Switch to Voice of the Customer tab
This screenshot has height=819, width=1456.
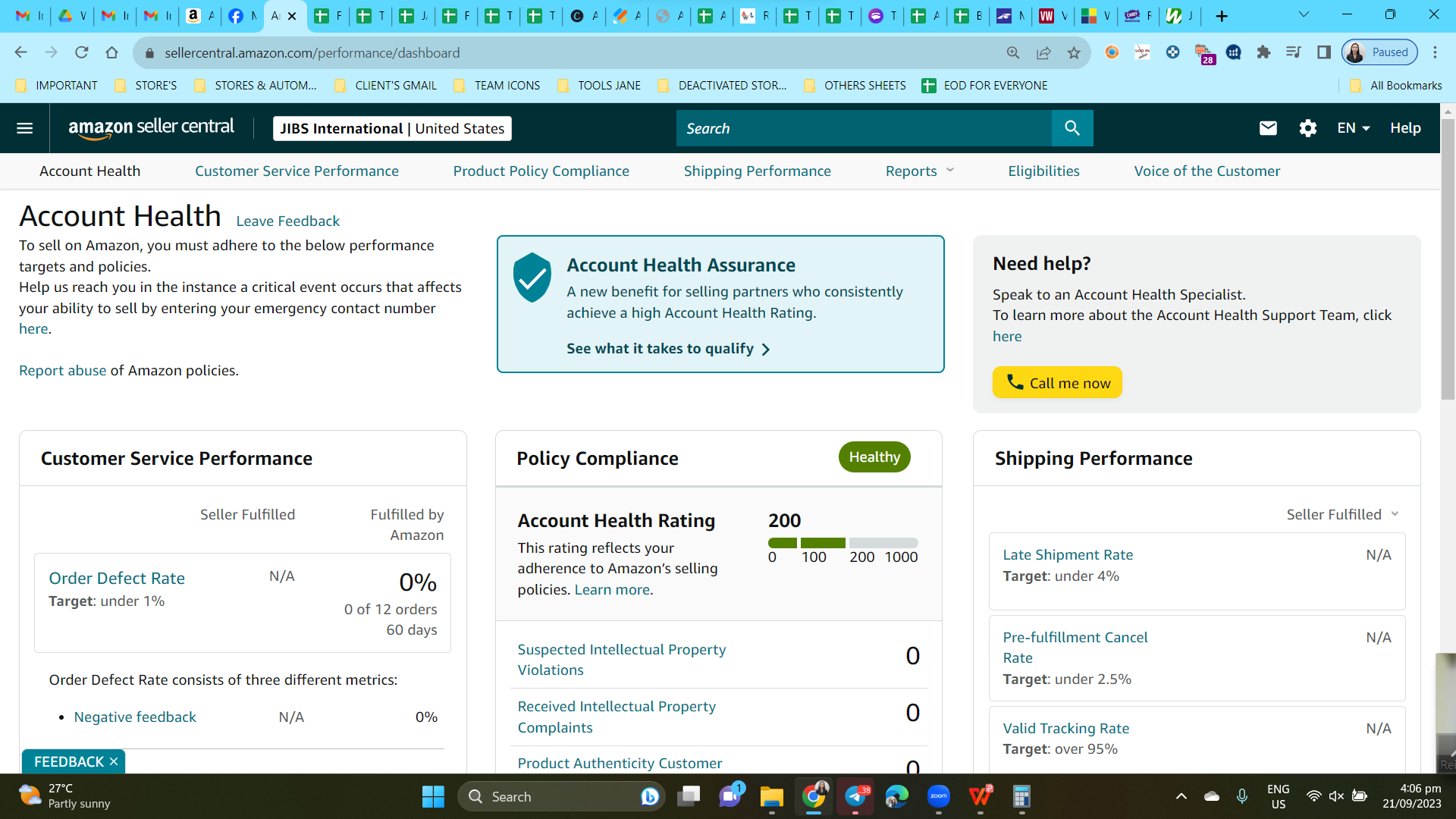(x=1207, y=171)
